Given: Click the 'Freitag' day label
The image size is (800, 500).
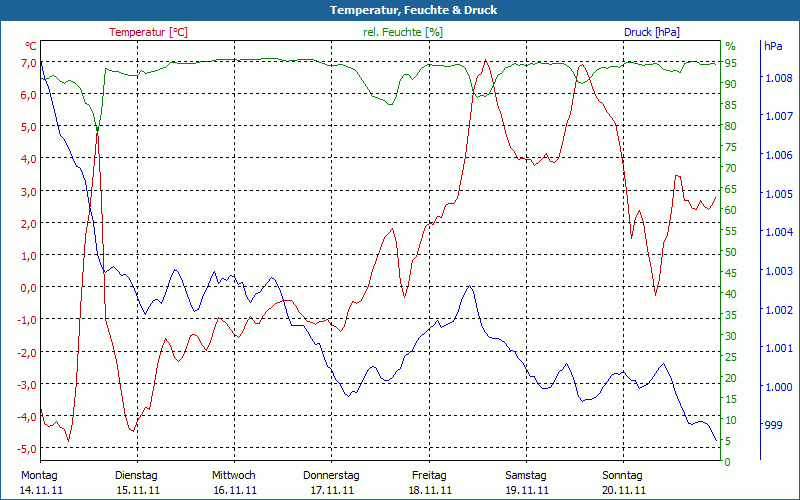Looking at the screenshot, I should (429, 476).
